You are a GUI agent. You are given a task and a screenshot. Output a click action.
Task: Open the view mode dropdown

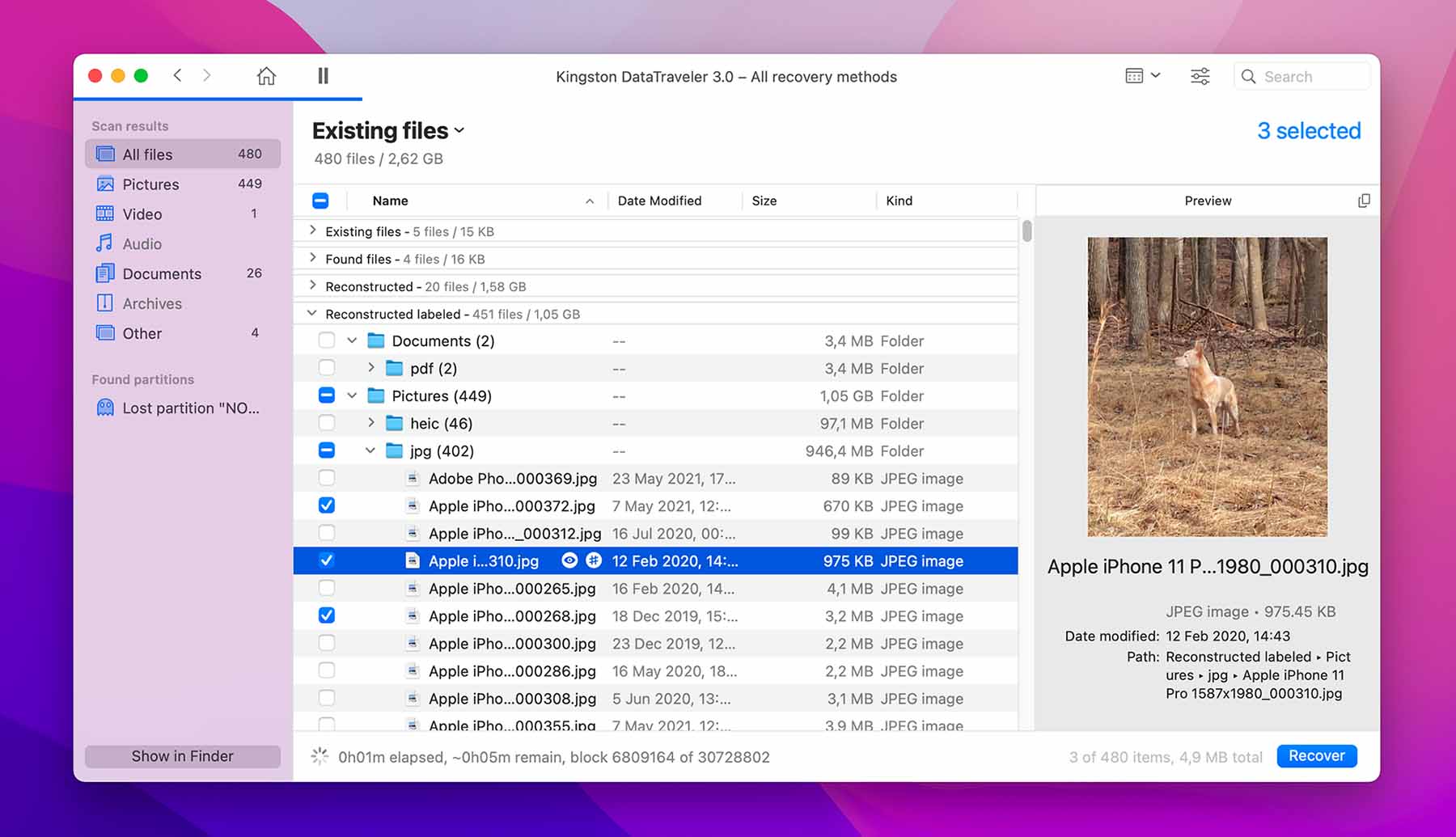1143,76
